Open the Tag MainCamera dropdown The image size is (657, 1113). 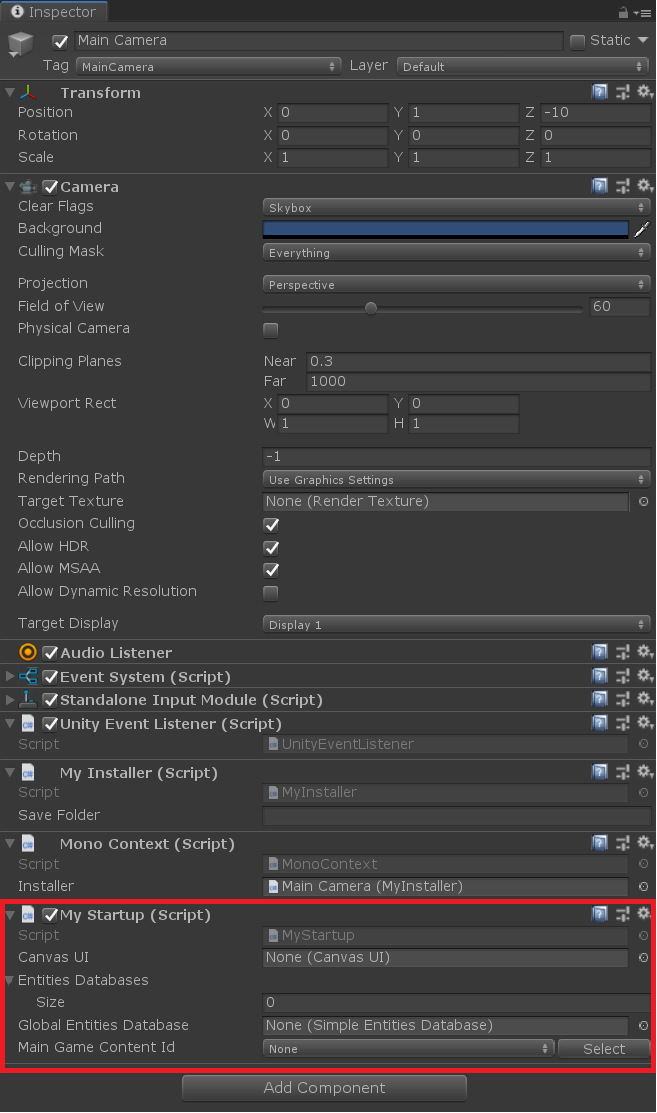208,66
